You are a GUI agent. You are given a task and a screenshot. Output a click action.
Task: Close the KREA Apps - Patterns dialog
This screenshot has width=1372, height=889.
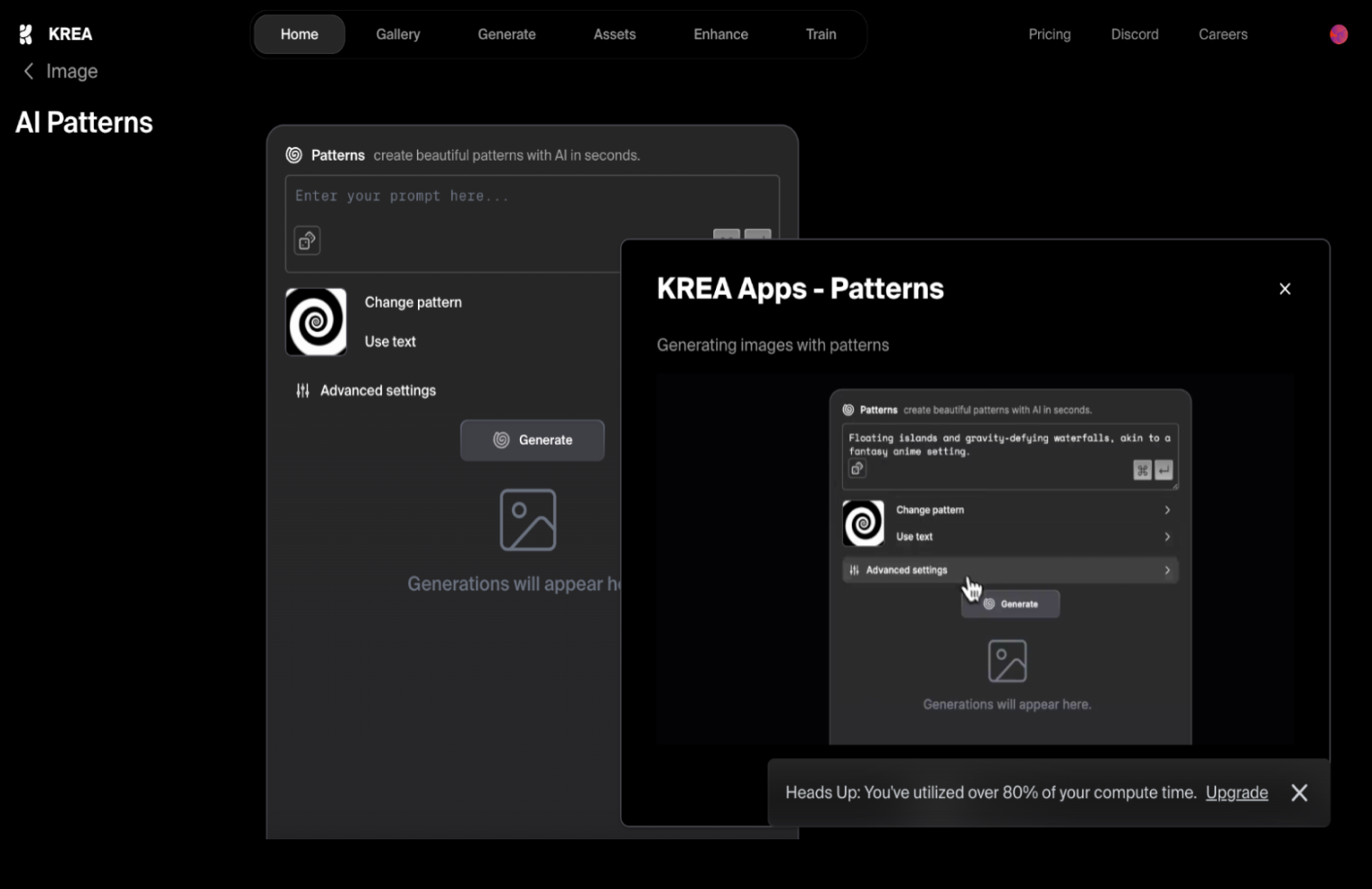(1284, 289)
